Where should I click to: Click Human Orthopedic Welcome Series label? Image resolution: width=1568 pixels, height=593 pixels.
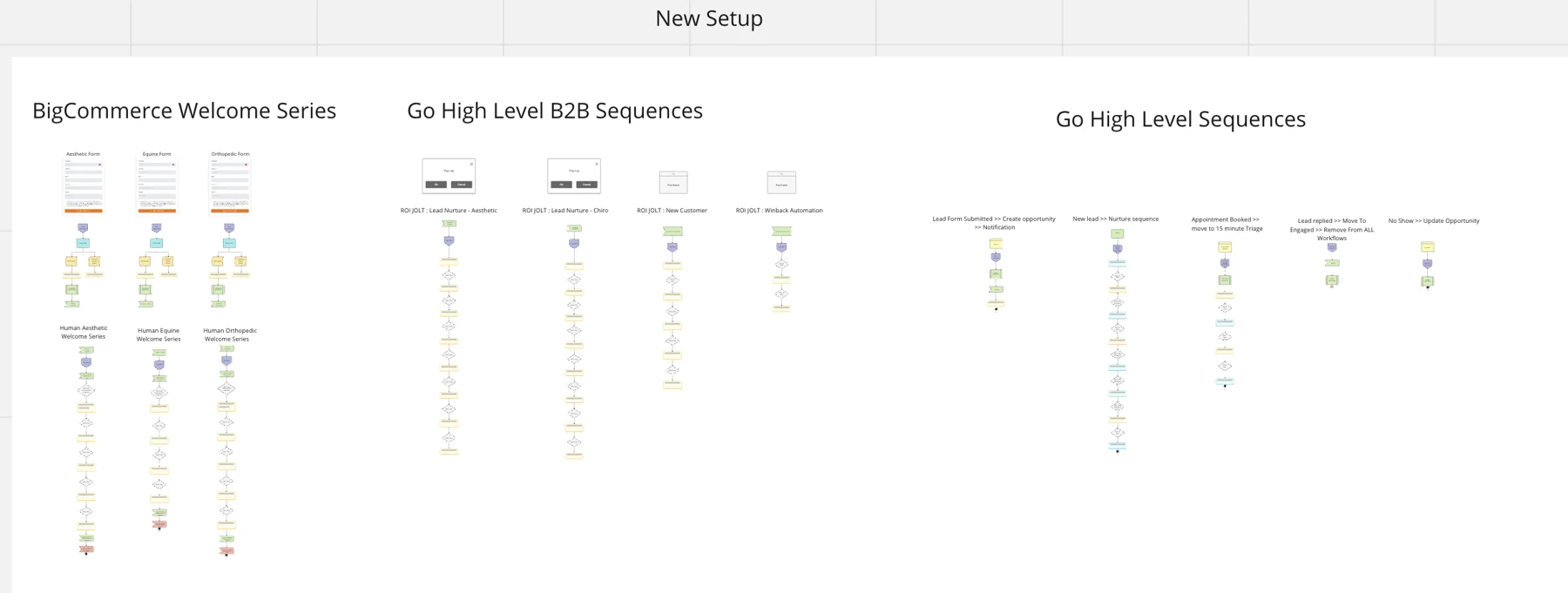pyautogui.click(x=230, y=334)
